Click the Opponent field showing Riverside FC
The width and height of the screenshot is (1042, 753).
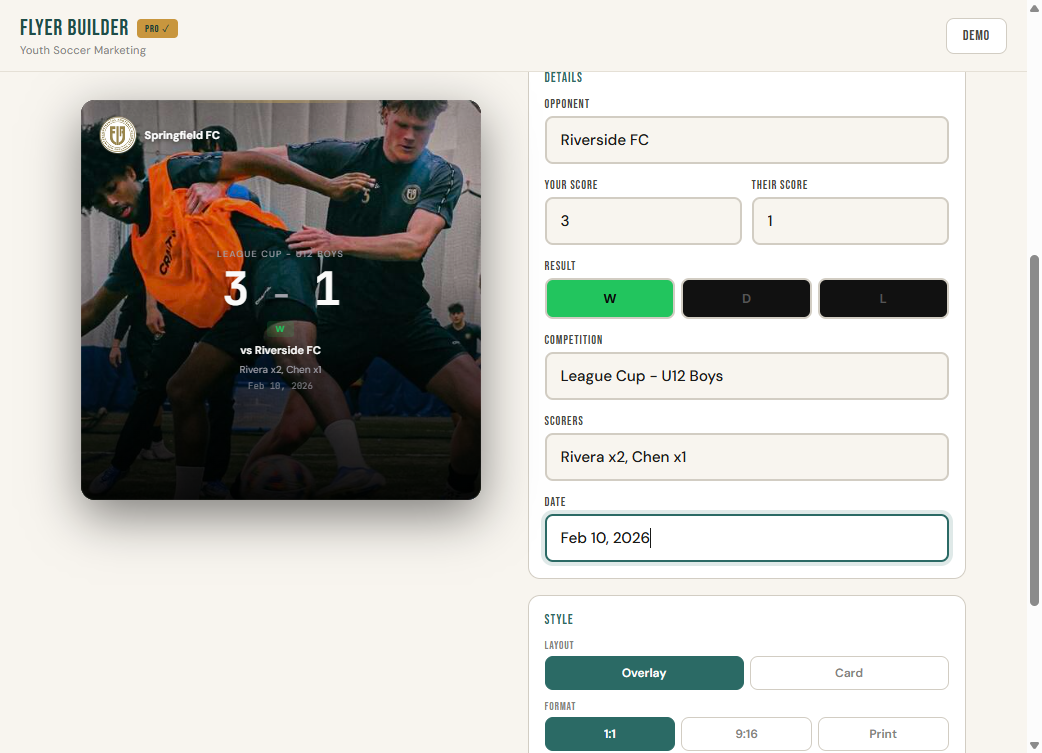pos(746,140)
